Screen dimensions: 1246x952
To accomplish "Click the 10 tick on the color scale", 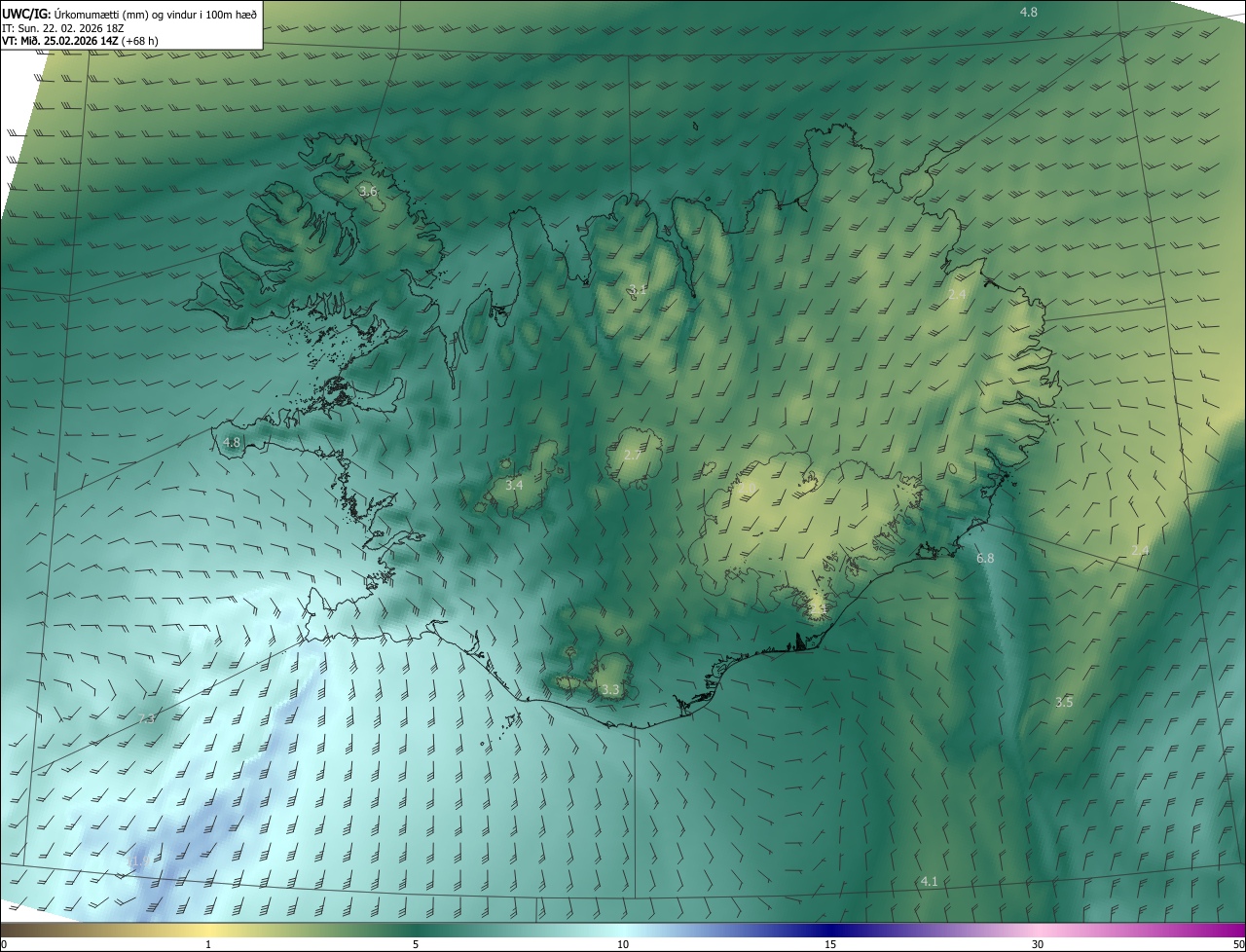I will pyautogui.click(x=623, y=944).
